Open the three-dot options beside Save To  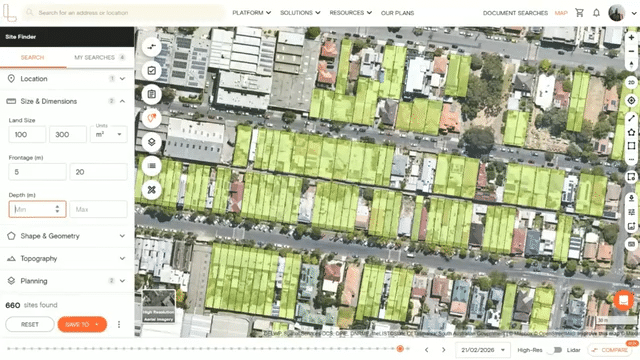(119, 324)
